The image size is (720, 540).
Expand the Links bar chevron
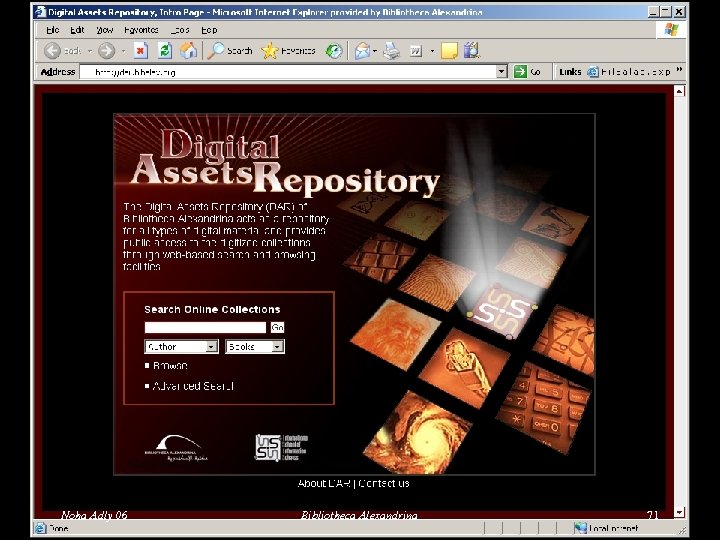click(680, 70)
